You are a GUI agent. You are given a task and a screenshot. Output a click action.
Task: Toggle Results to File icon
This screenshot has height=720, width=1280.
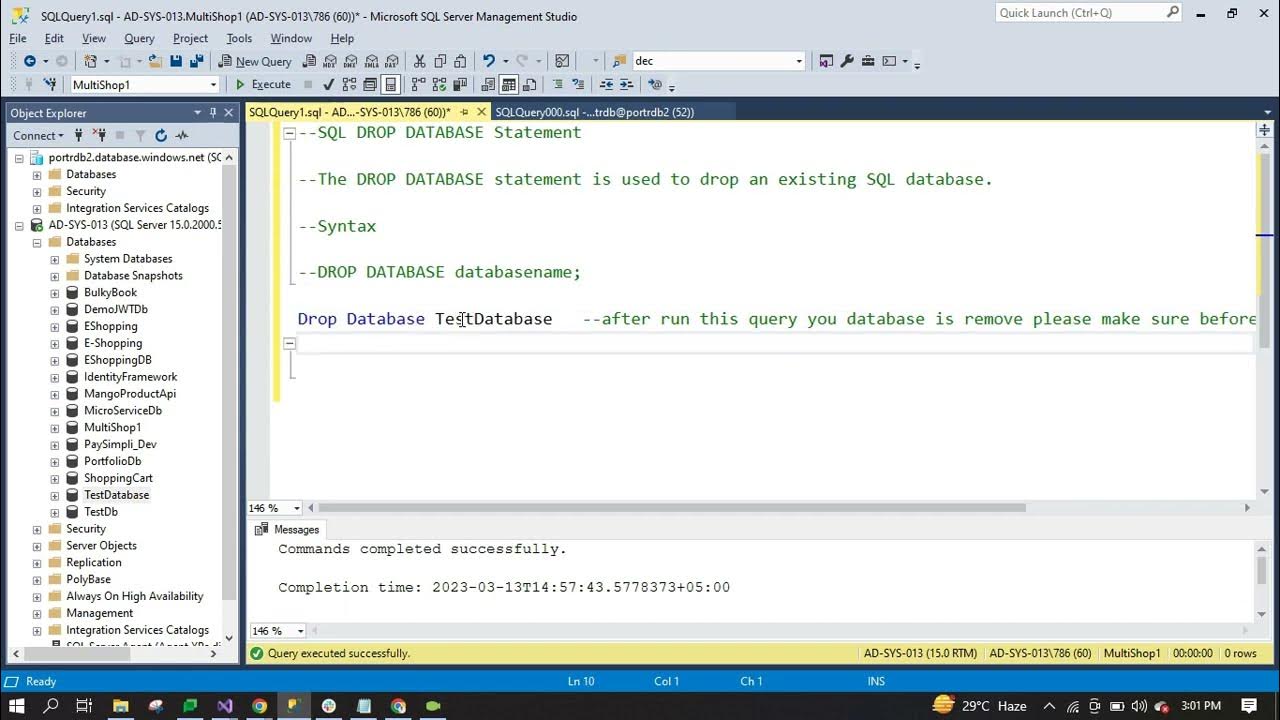(529, 85)
